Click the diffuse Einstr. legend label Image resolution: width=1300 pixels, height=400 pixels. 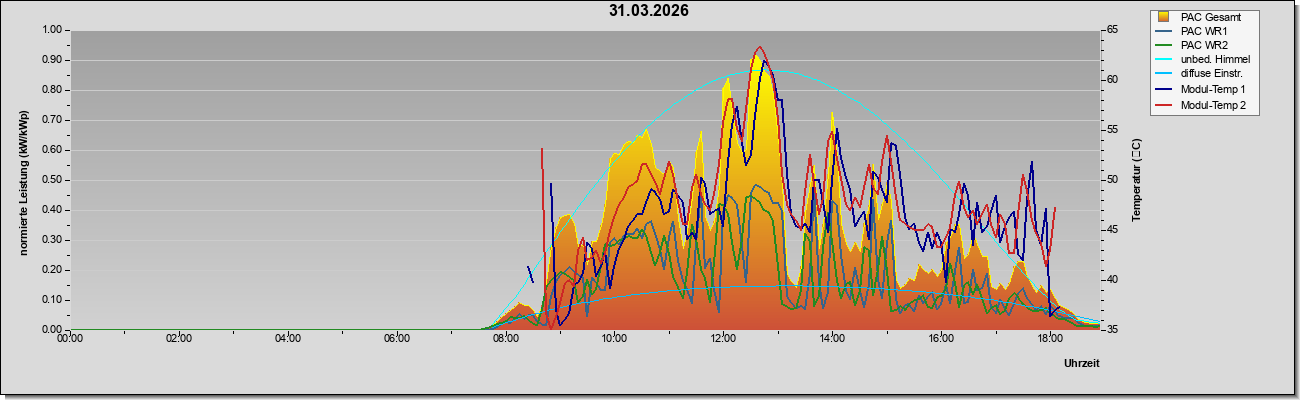(1212, 75)
